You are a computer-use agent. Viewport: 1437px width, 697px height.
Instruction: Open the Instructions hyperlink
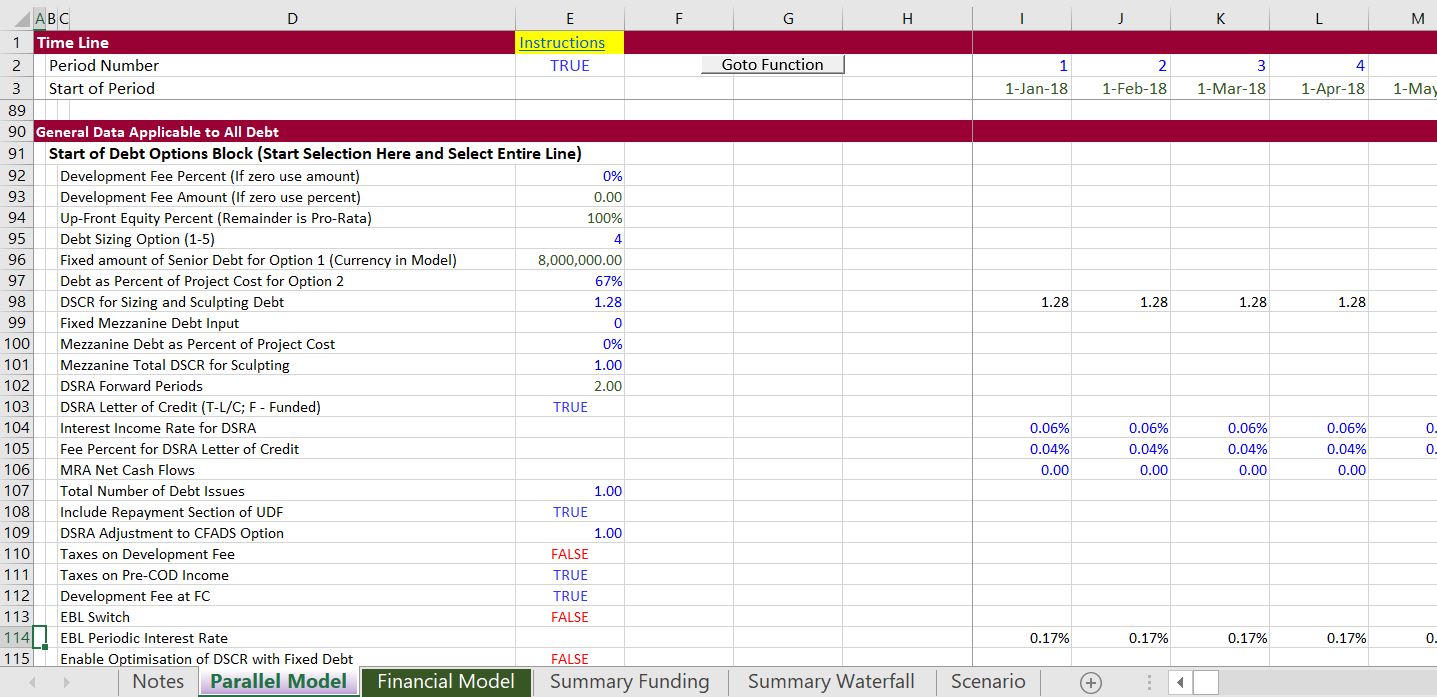point(561,43)
